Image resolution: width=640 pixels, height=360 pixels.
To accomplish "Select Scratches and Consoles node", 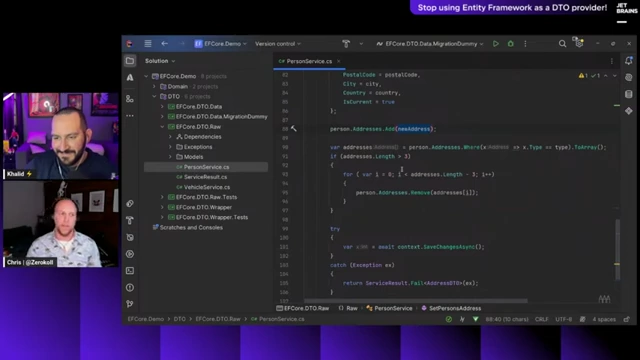I will [x=188, y=227].
